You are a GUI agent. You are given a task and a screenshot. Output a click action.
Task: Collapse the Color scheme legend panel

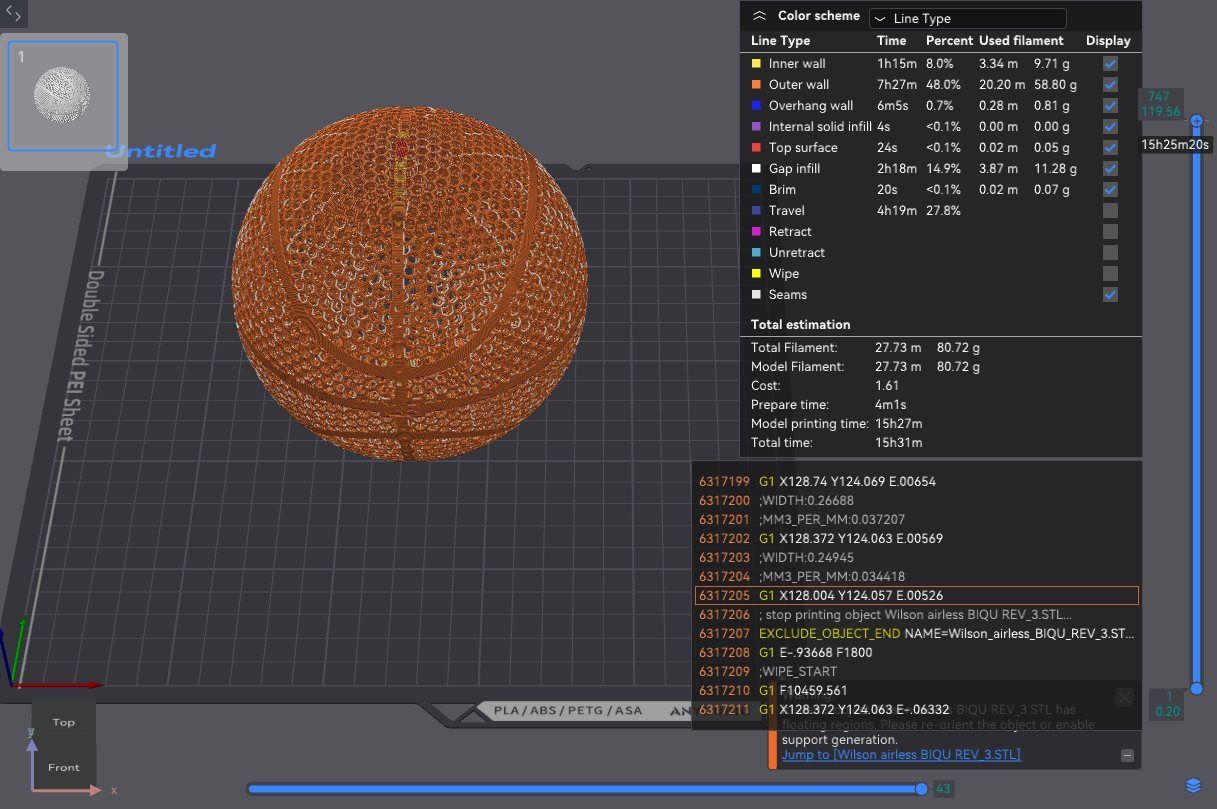(x=759, y=16)
